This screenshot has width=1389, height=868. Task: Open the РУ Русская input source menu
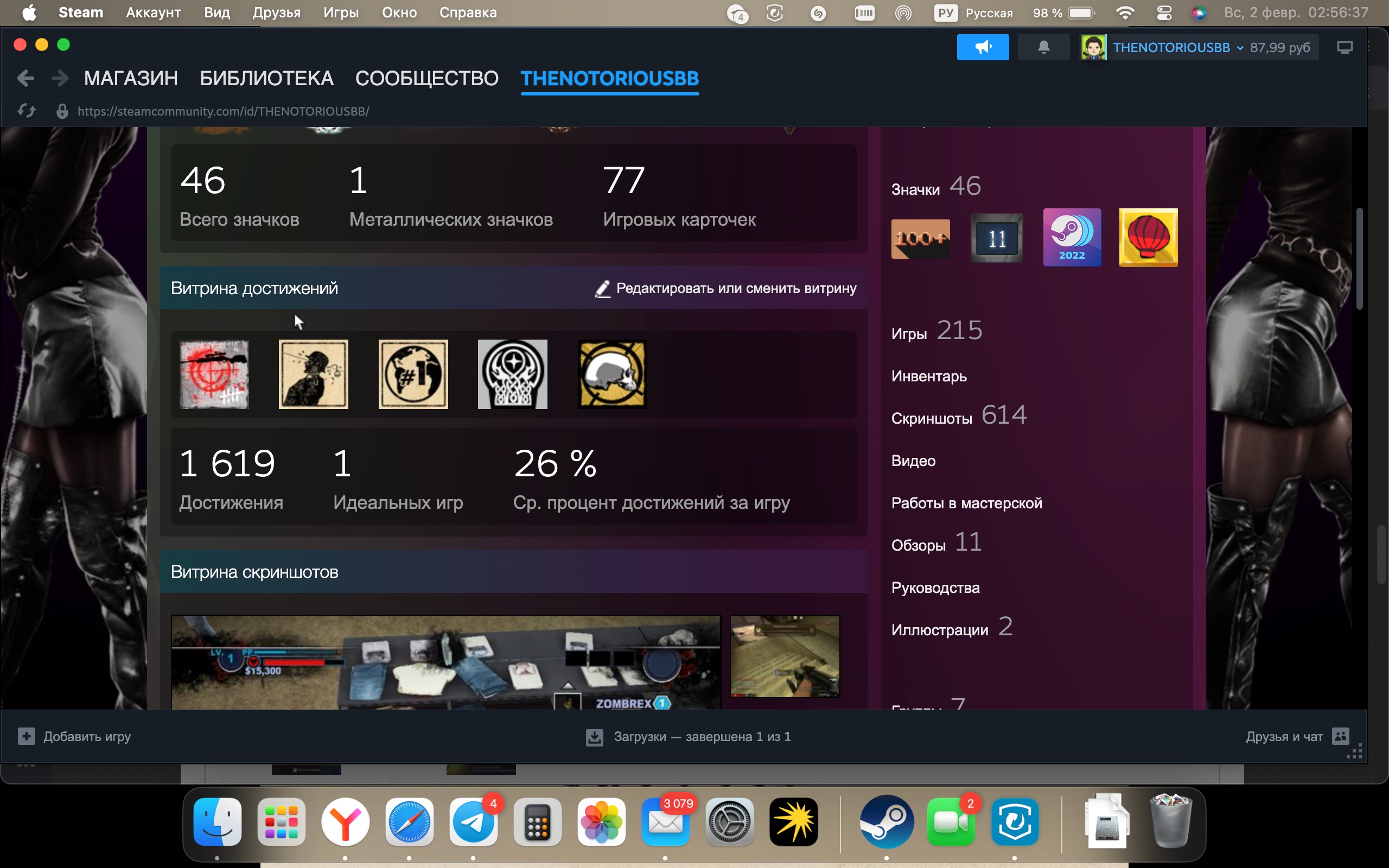[973, 12]
